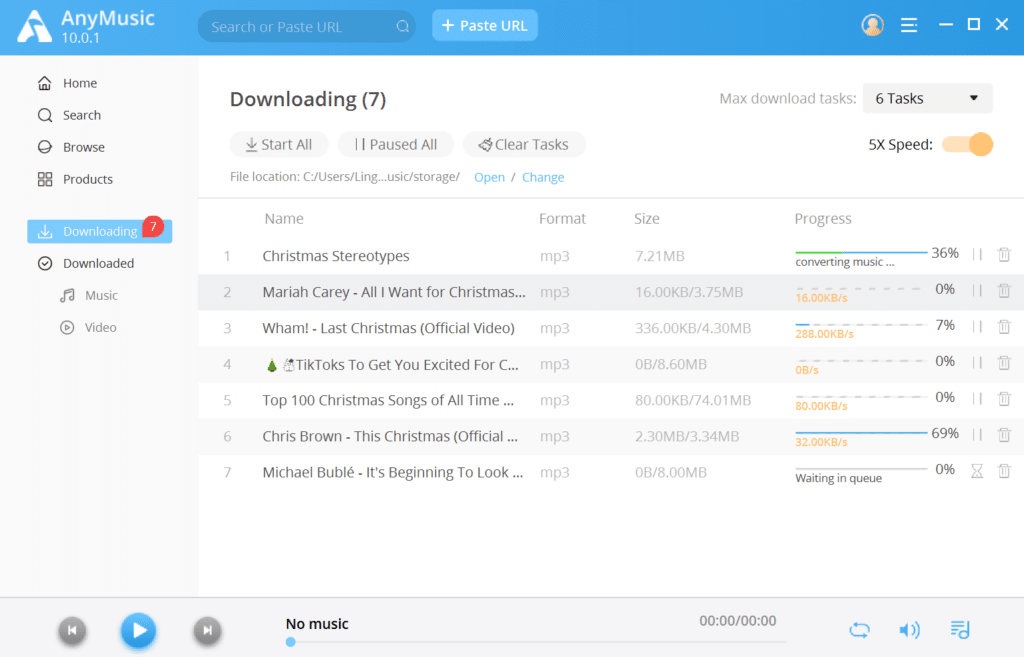This screenshot has height=657, width=1024.
Task: Click the Paused All button
Action: tap(396, 144)
